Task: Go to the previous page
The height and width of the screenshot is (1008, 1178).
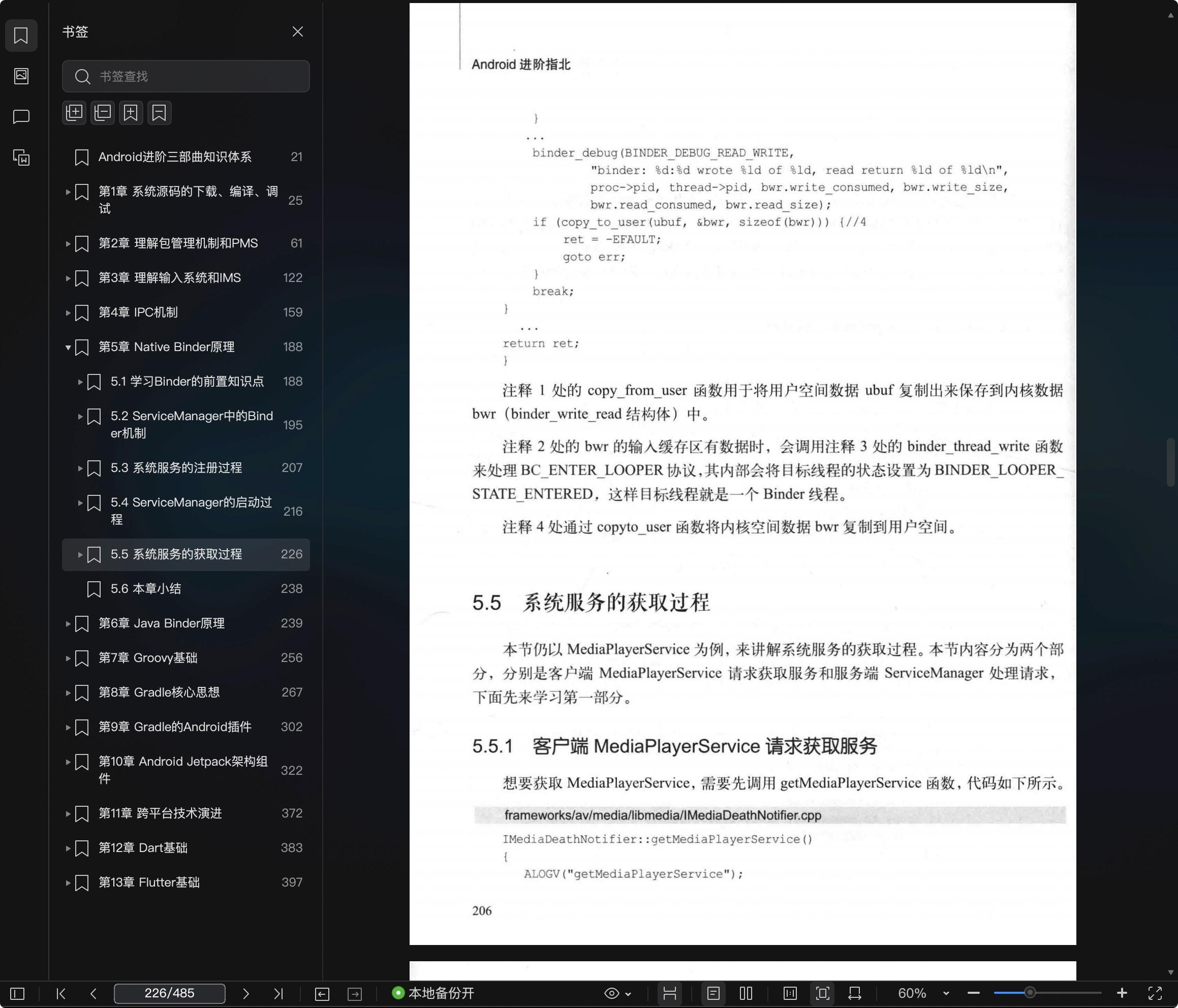Action: [94, 993]
